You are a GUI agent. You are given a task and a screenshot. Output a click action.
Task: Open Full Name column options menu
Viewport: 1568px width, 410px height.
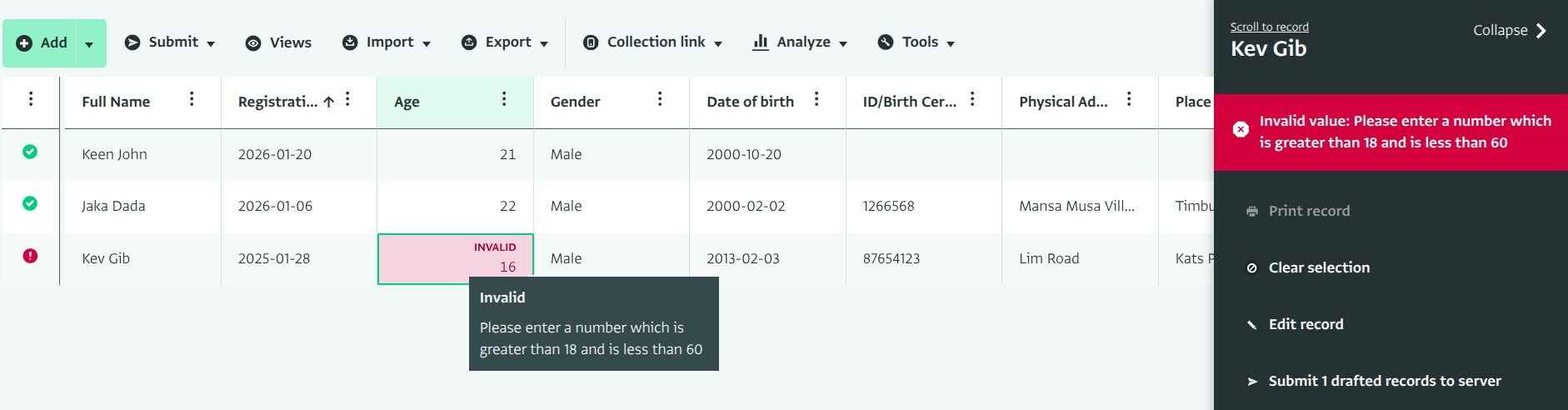(x=192, y=99)
